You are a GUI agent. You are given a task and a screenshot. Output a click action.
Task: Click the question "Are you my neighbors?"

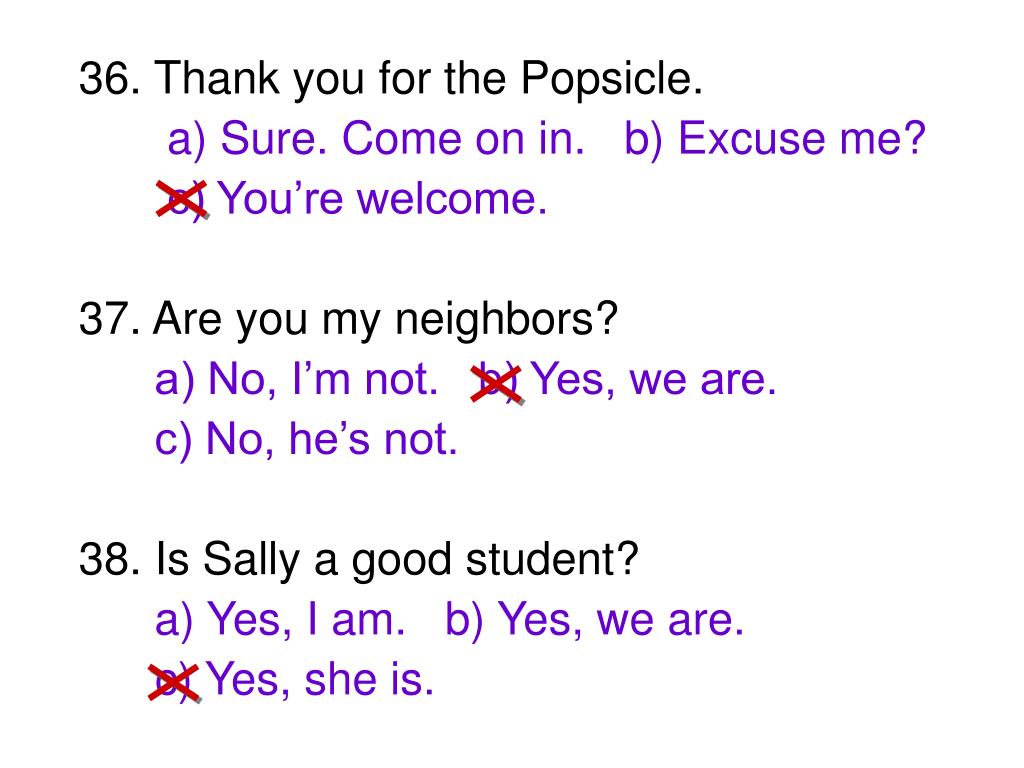tap(387, 321)
